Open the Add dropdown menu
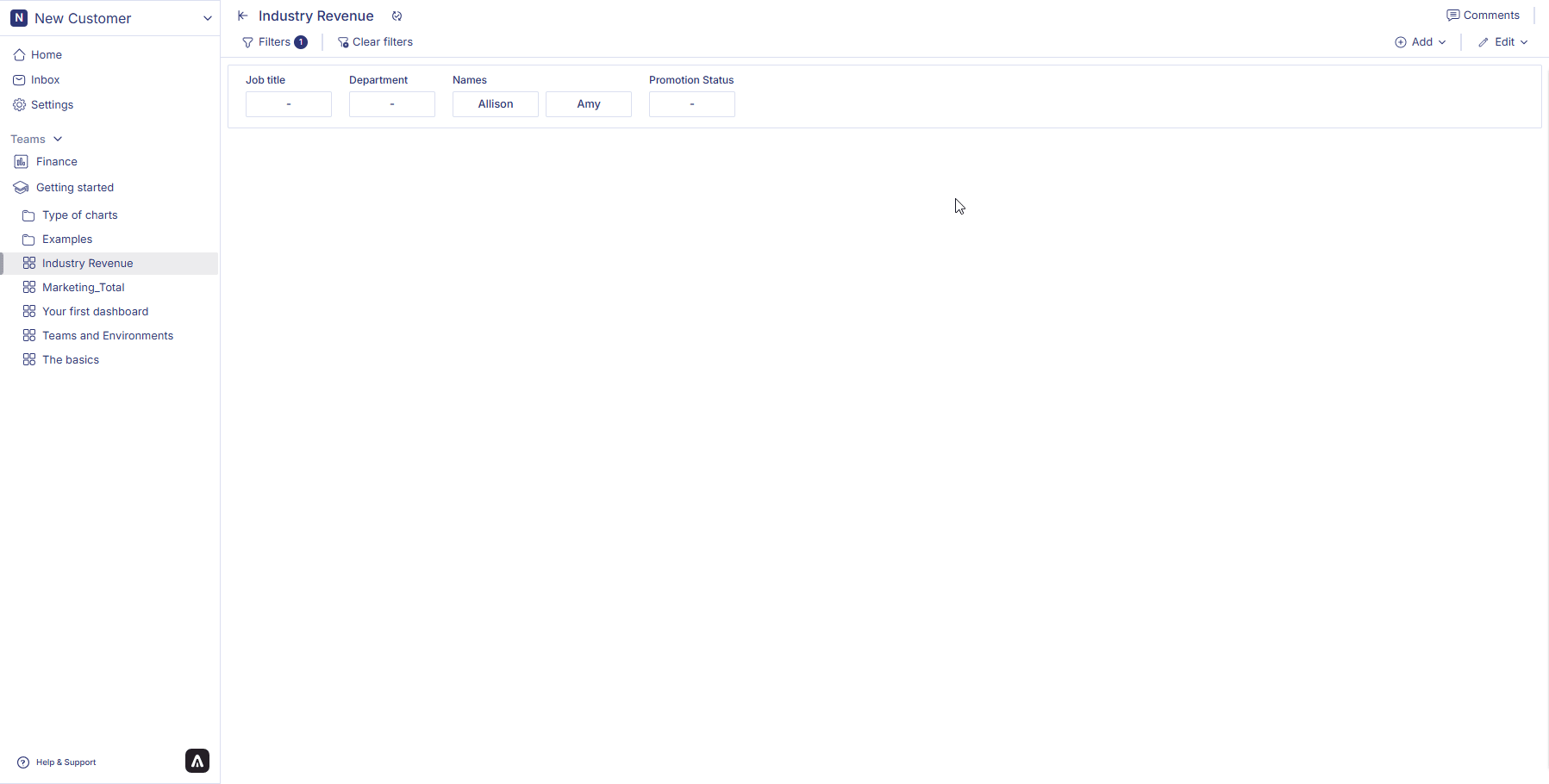The image size is (1549, 784). (x=1421, y=42)
